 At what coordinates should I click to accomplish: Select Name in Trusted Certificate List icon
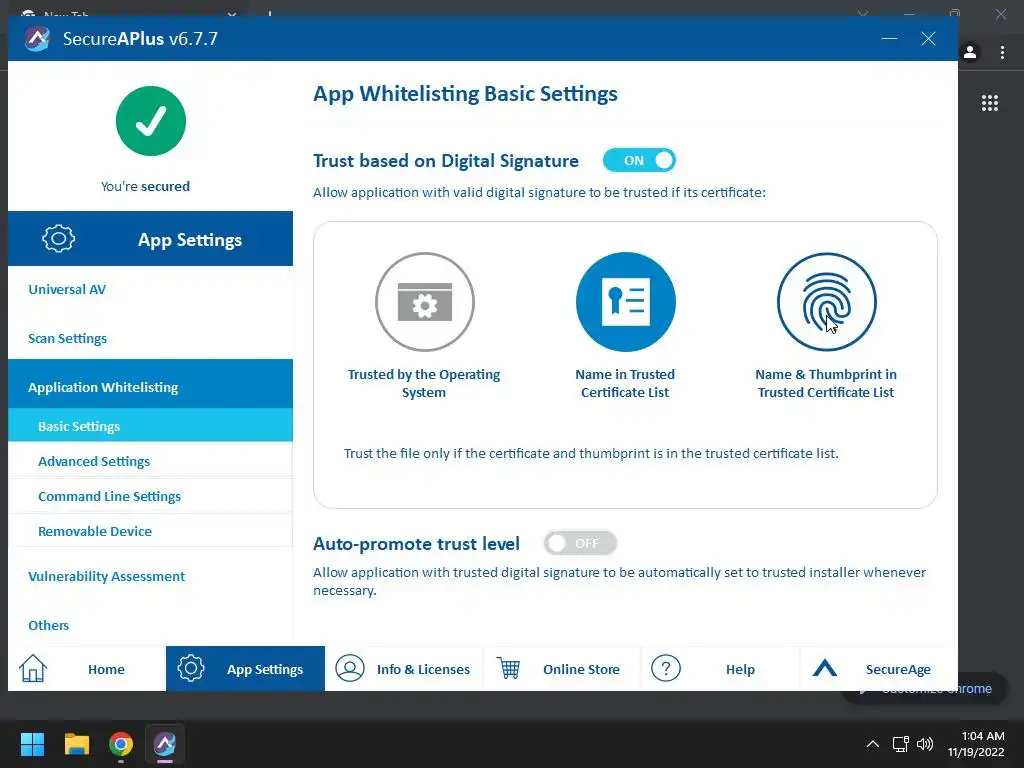[625, 302]
